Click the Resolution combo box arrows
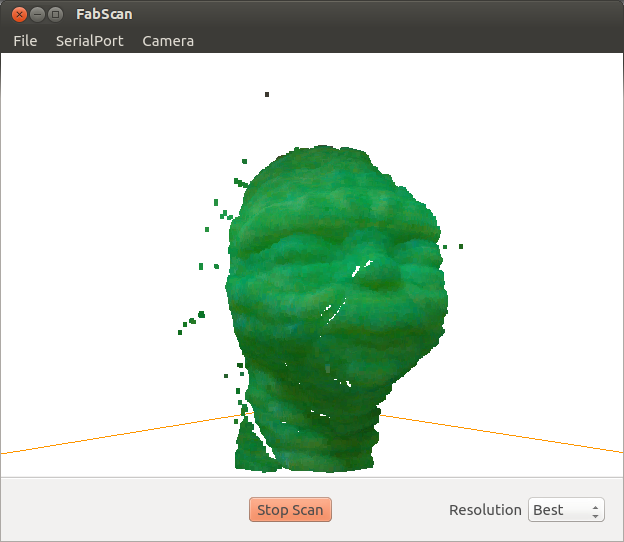Viewport: 624px width, 542px height. pos(596,510)
